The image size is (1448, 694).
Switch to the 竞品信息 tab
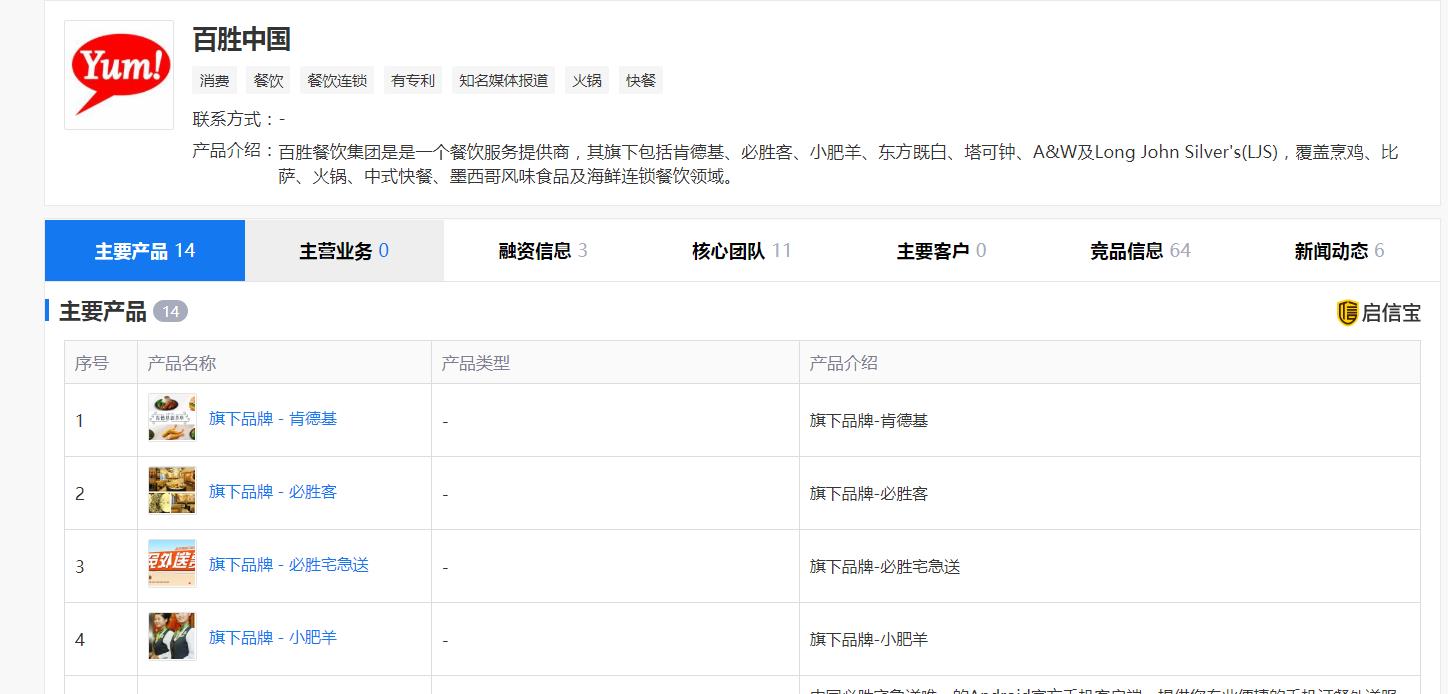point(1140,251)
